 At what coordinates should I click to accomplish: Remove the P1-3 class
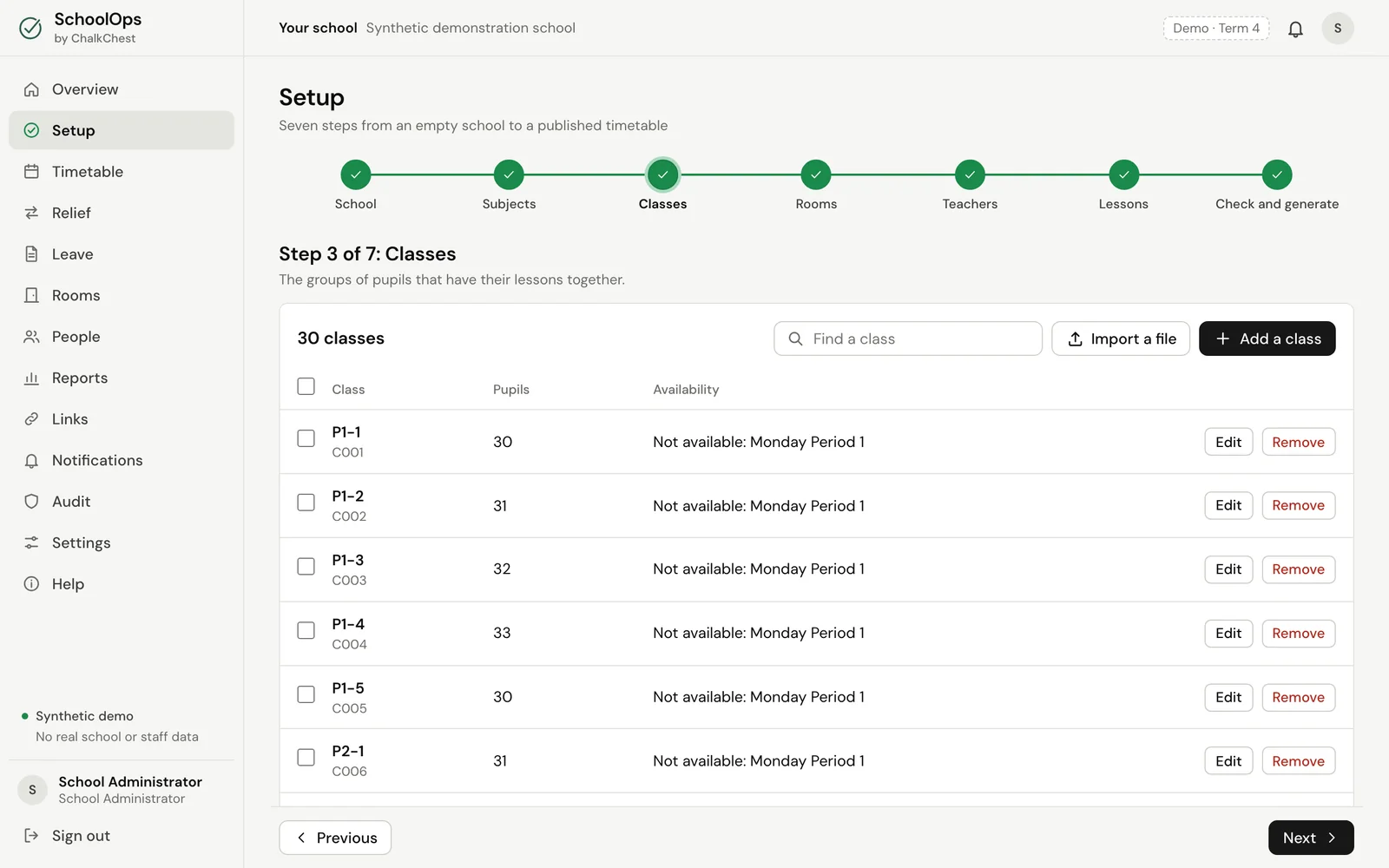(1299, 569)
